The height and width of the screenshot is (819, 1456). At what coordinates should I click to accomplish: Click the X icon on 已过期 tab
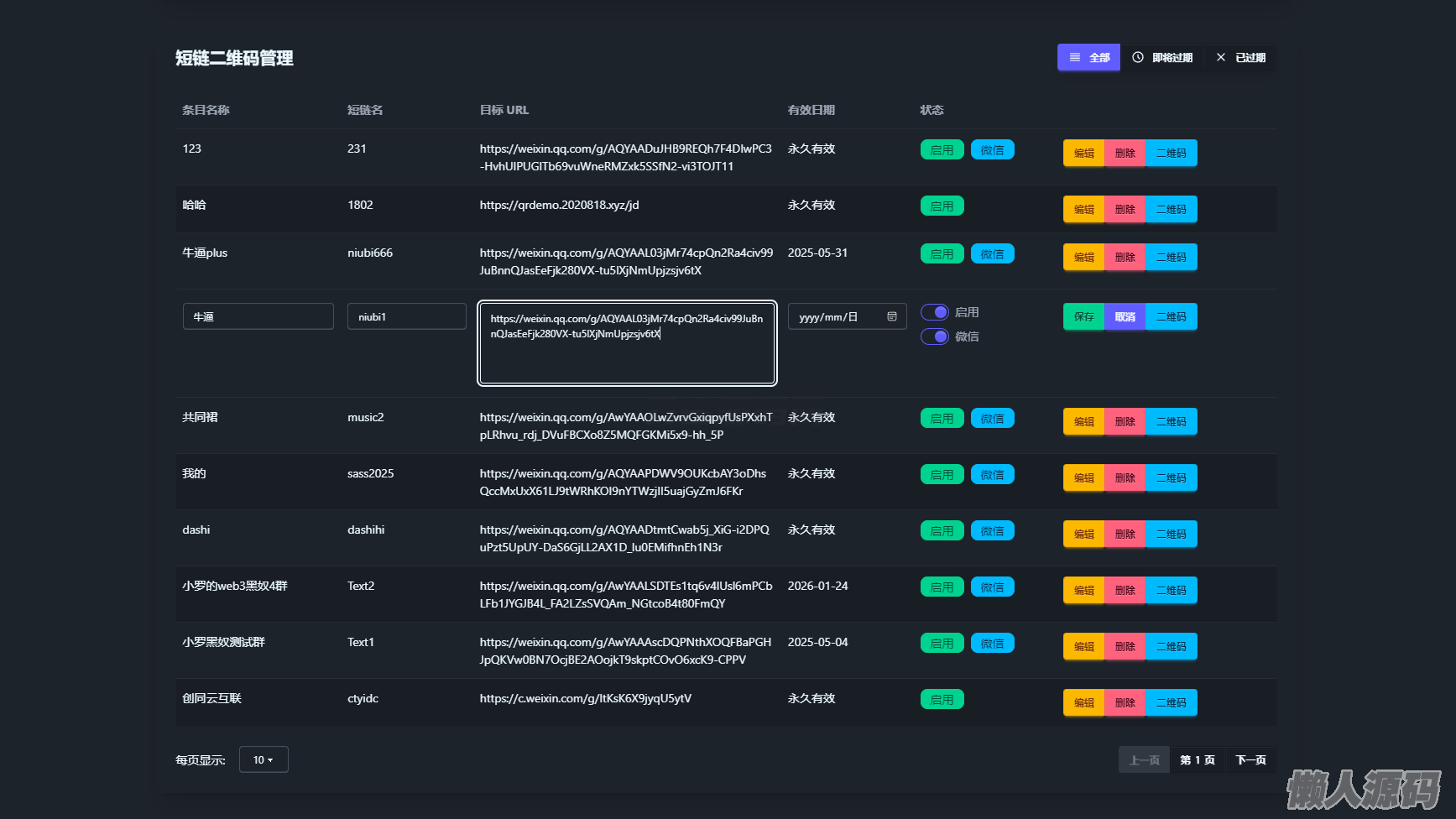(x=1221, y=58)
